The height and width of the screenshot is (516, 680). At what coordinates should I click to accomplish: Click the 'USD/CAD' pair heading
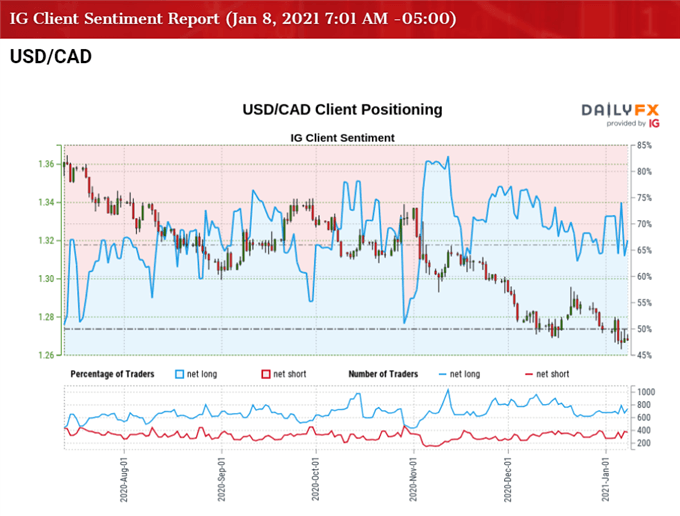click(x=51, y=56)
